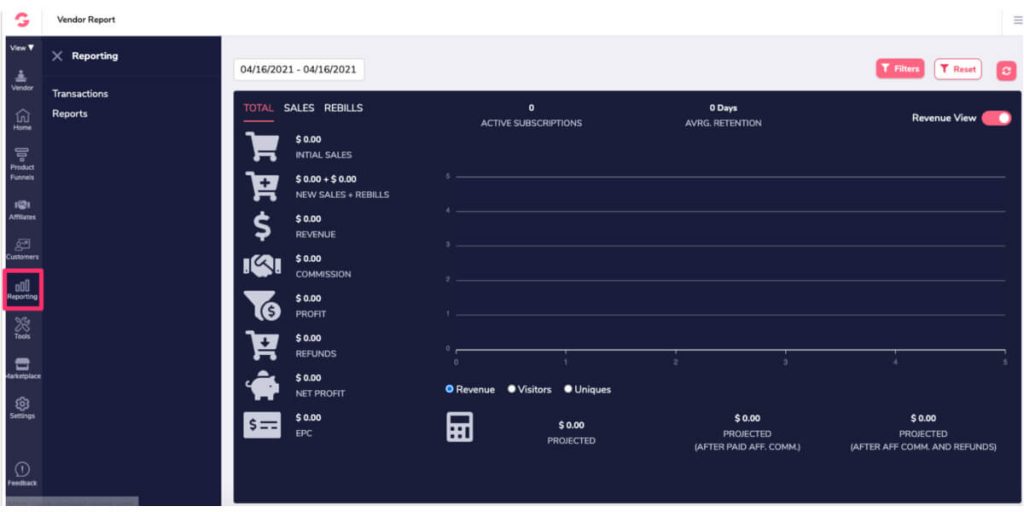Open Affiliates section in sidebar

click(x=22, y=209)
